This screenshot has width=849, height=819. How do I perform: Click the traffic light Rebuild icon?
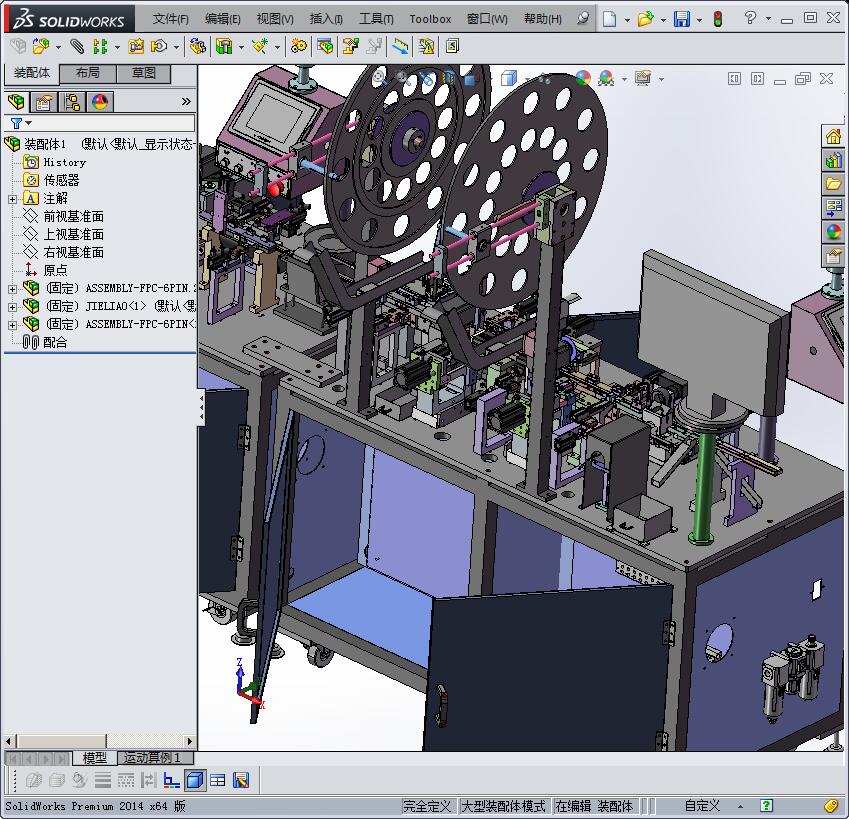(x=717, y=19)
